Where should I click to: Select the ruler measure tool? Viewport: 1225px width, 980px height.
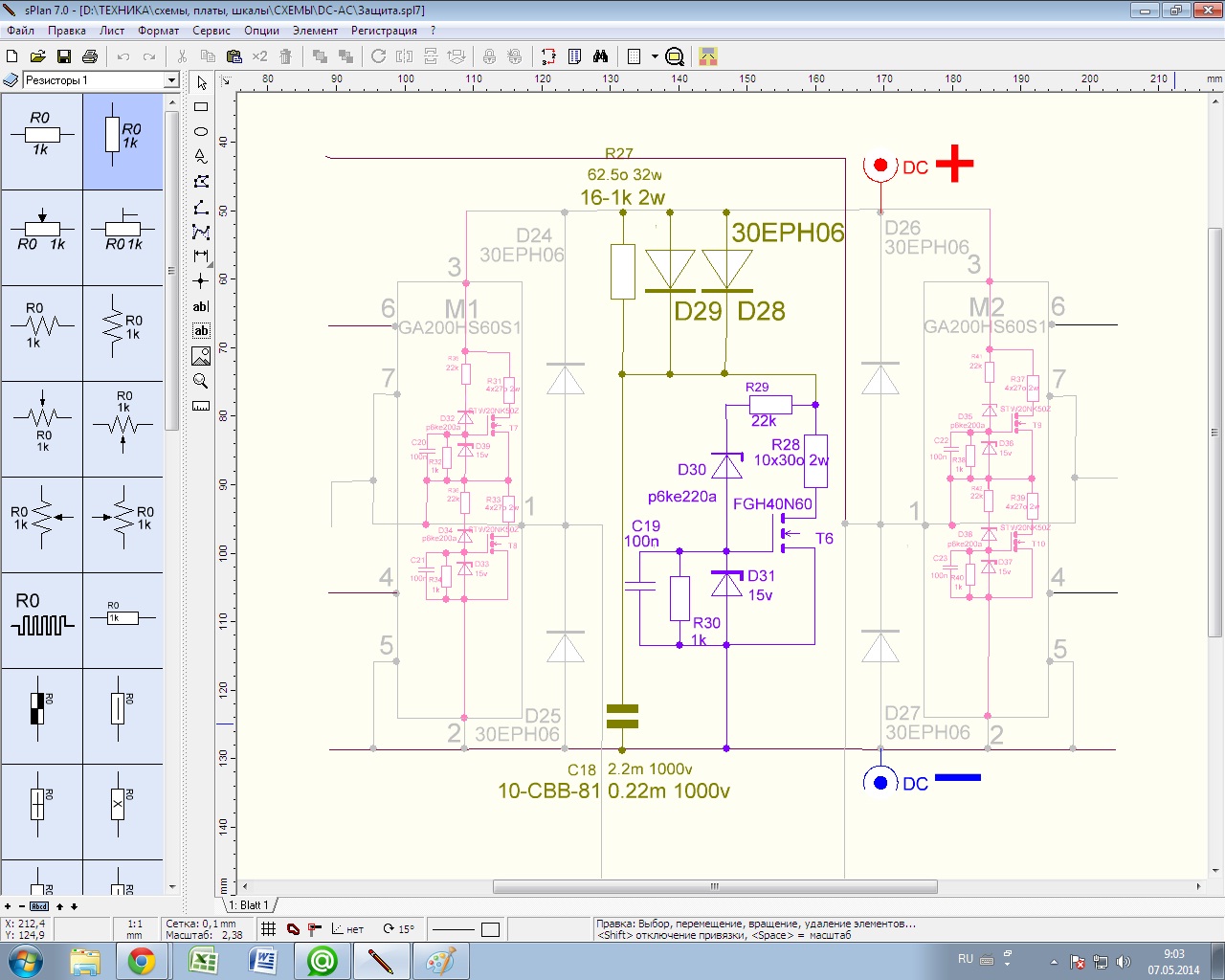click(201, 406)
